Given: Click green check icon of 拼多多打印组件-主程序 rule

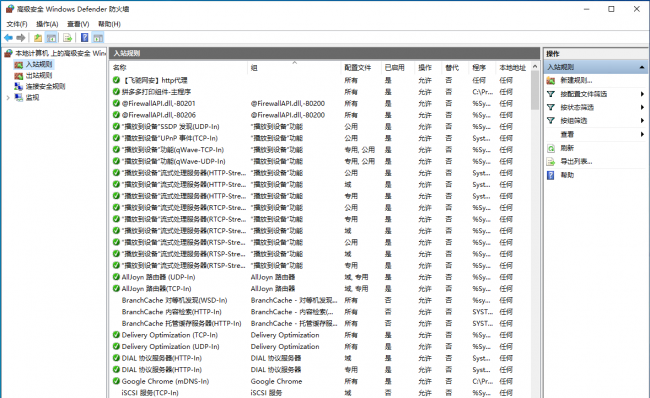Looking at the screenshot, I should pyautogui.click(x=116, y=92).
